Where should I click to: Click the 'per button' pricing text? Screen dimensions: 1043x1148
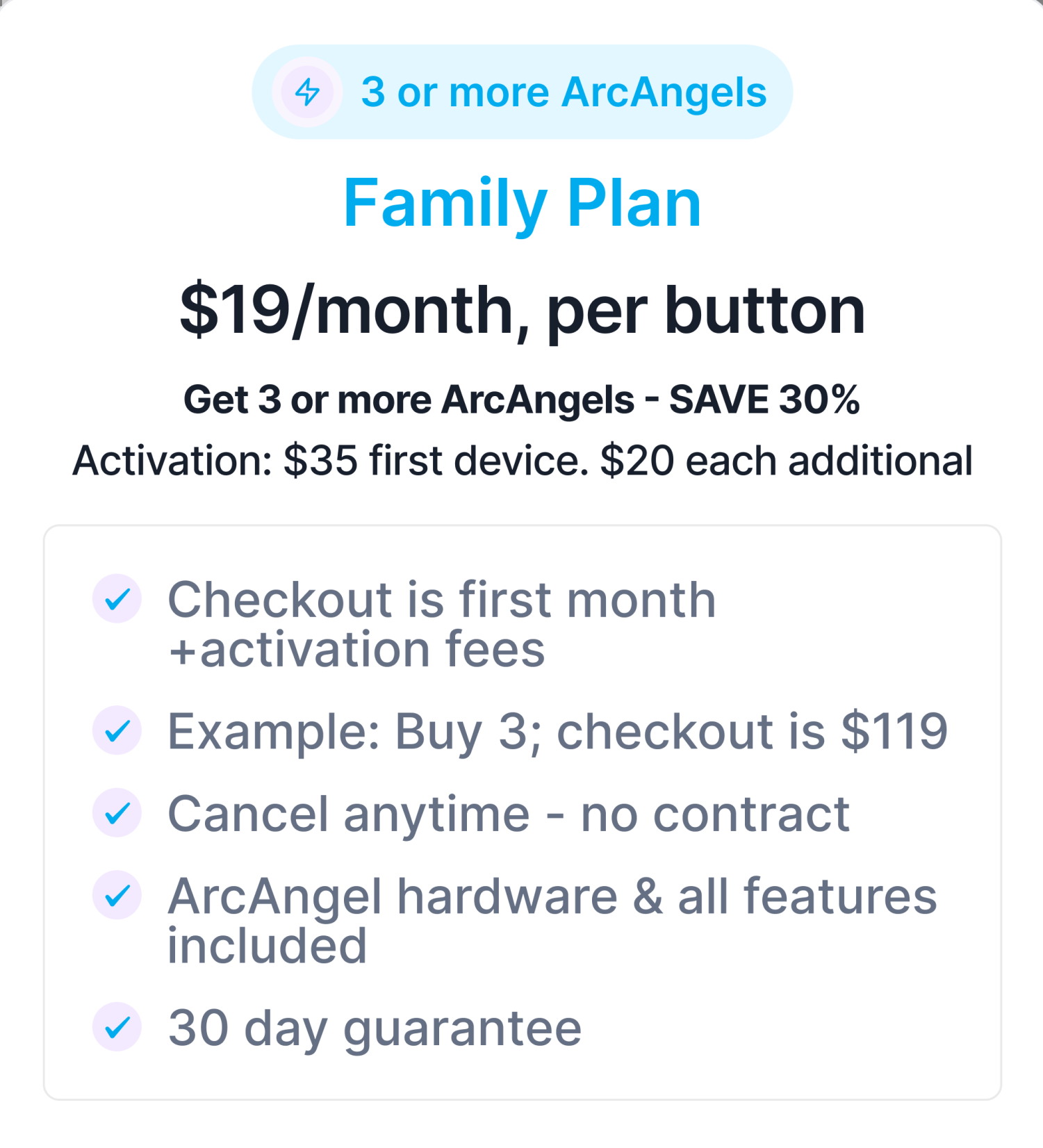[x=705, y=311]
